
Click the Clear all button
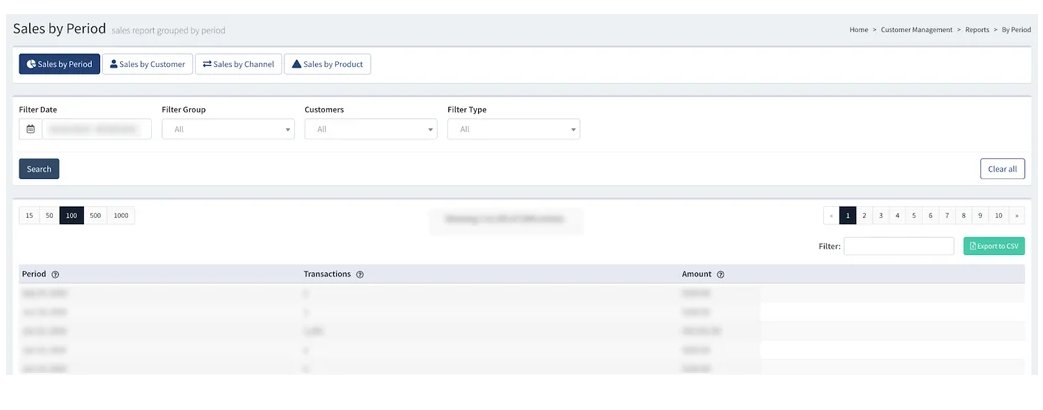(1002, 169)
